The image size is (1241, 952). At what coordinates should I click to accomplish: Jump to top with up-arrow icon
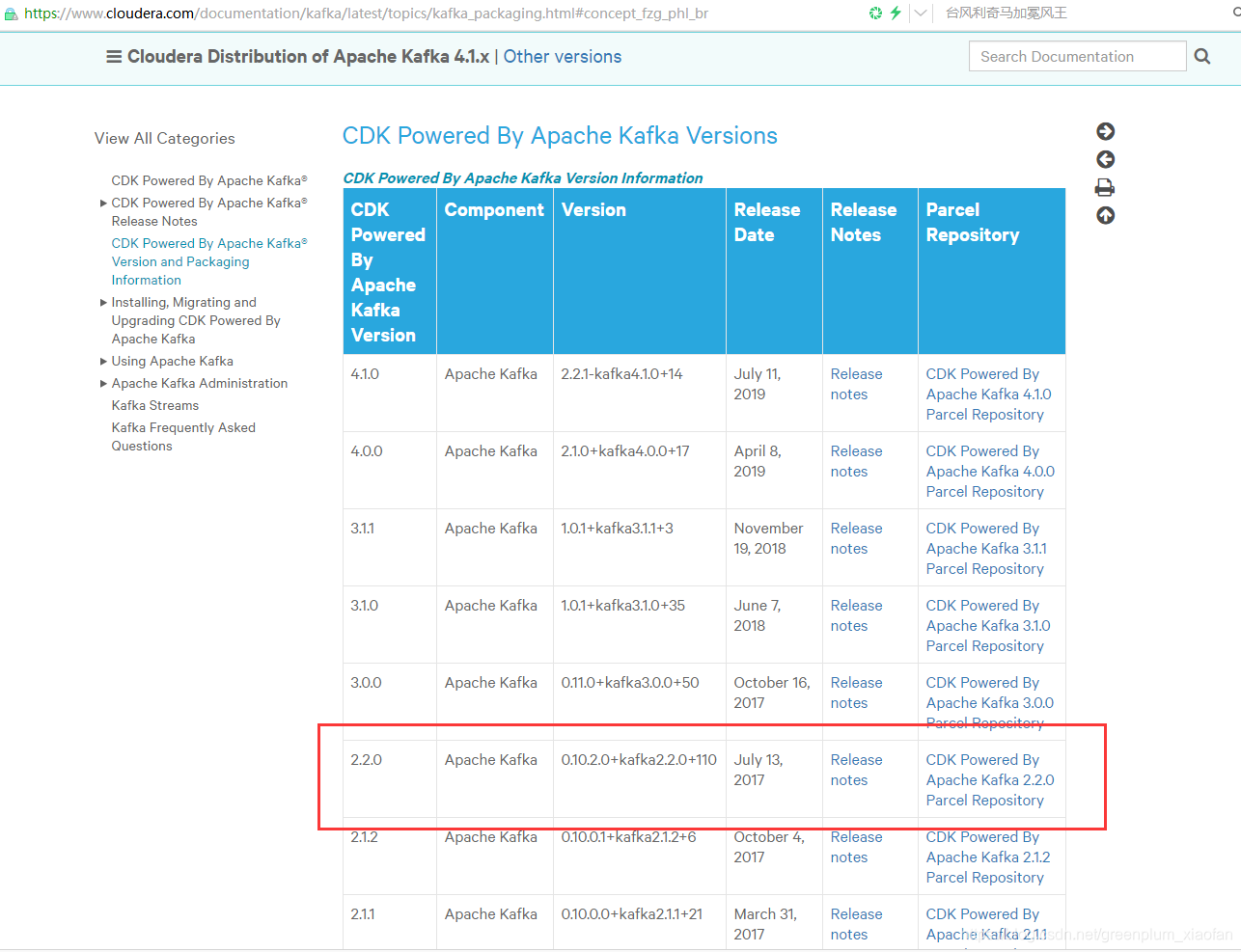1106,215
